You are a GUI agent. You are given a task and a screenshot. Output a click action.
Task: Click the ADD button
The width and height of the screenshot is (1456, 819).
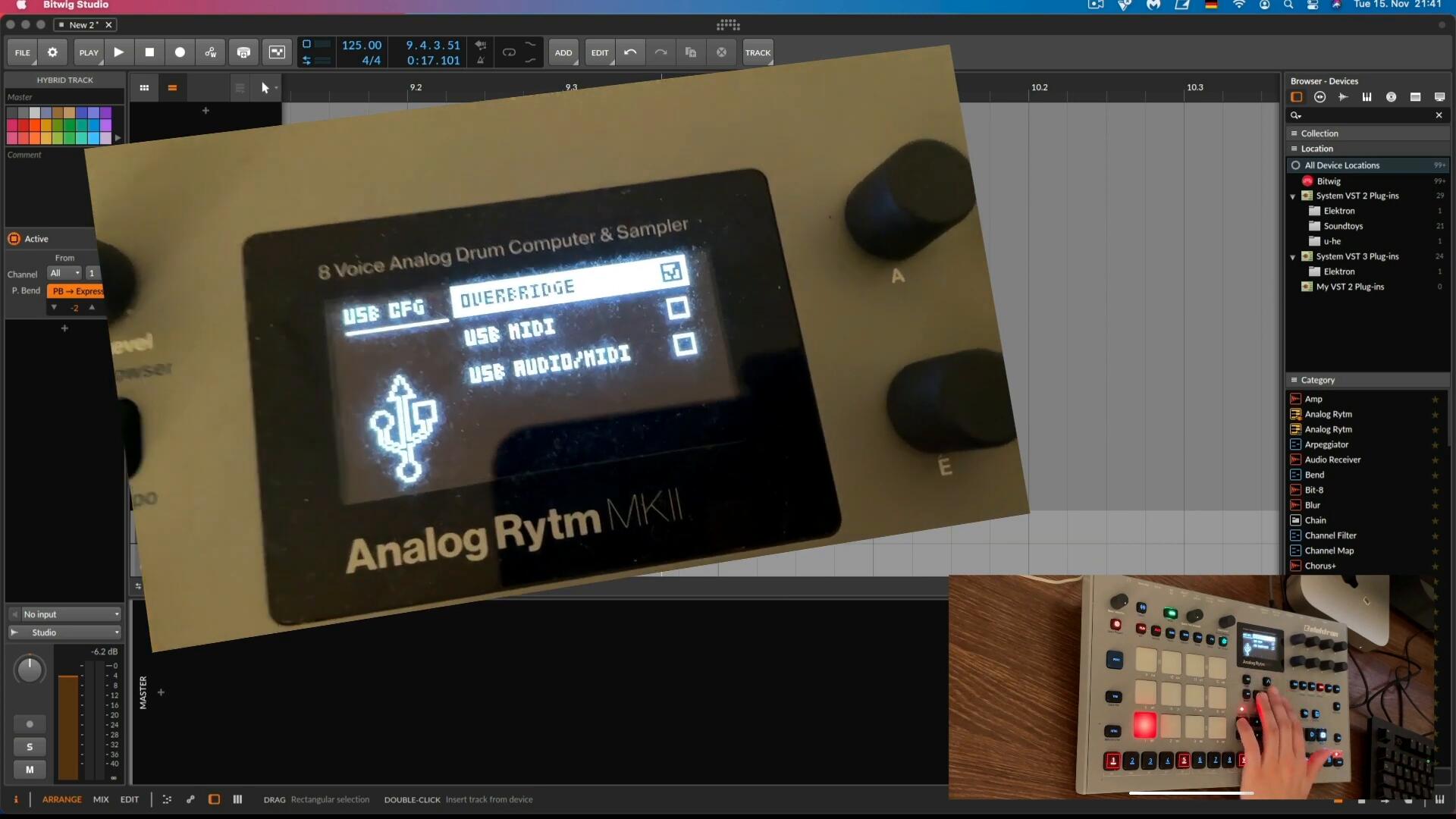563,52
